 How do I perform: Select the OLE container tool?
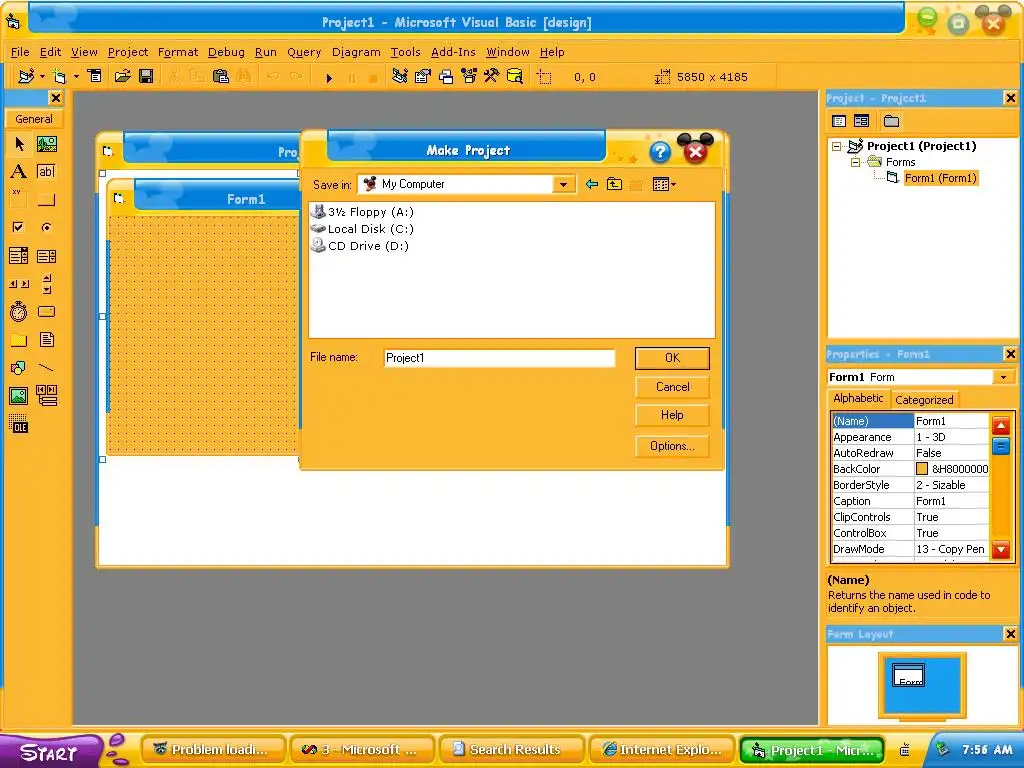coord(19,424)
